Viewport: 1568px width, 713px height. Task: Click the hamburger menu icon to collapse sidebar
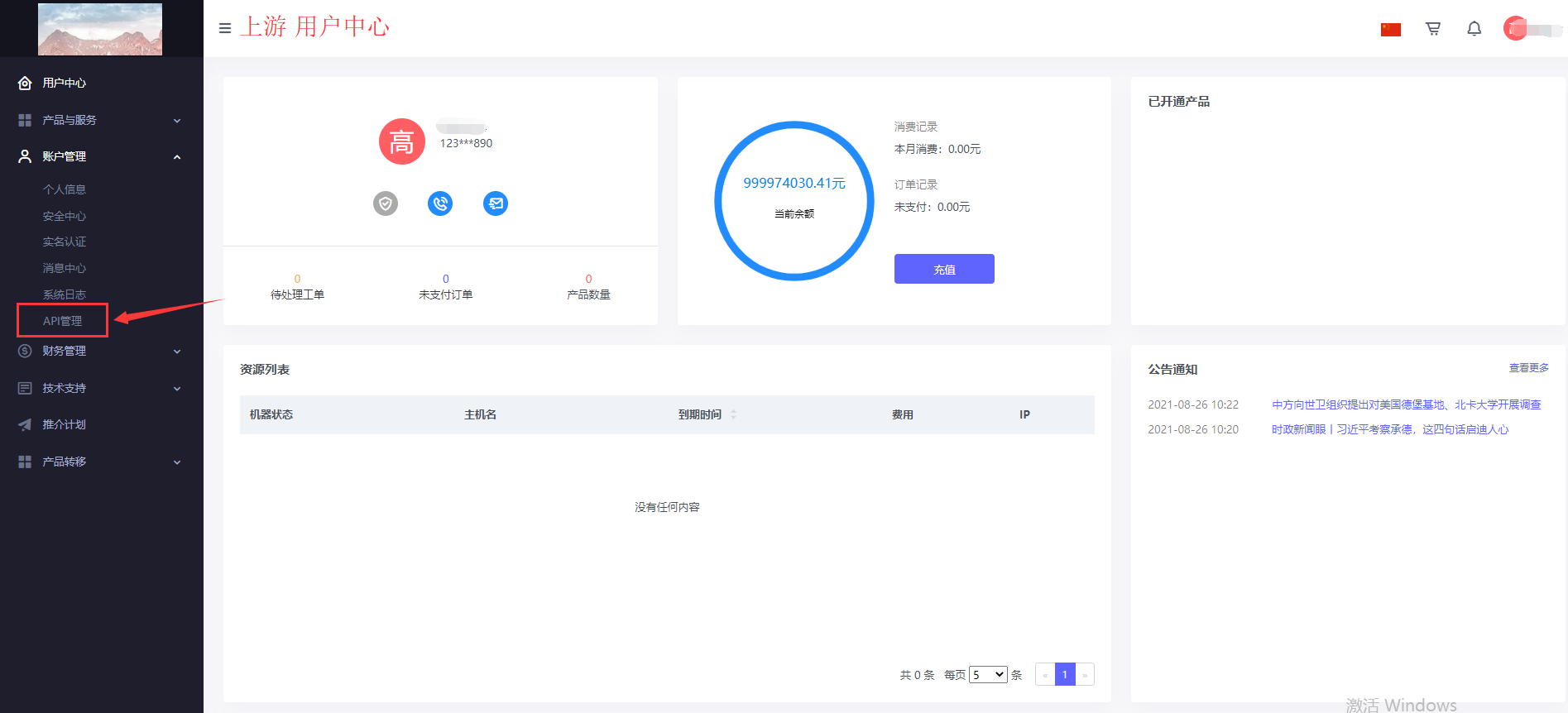click(x=224, y=28)
